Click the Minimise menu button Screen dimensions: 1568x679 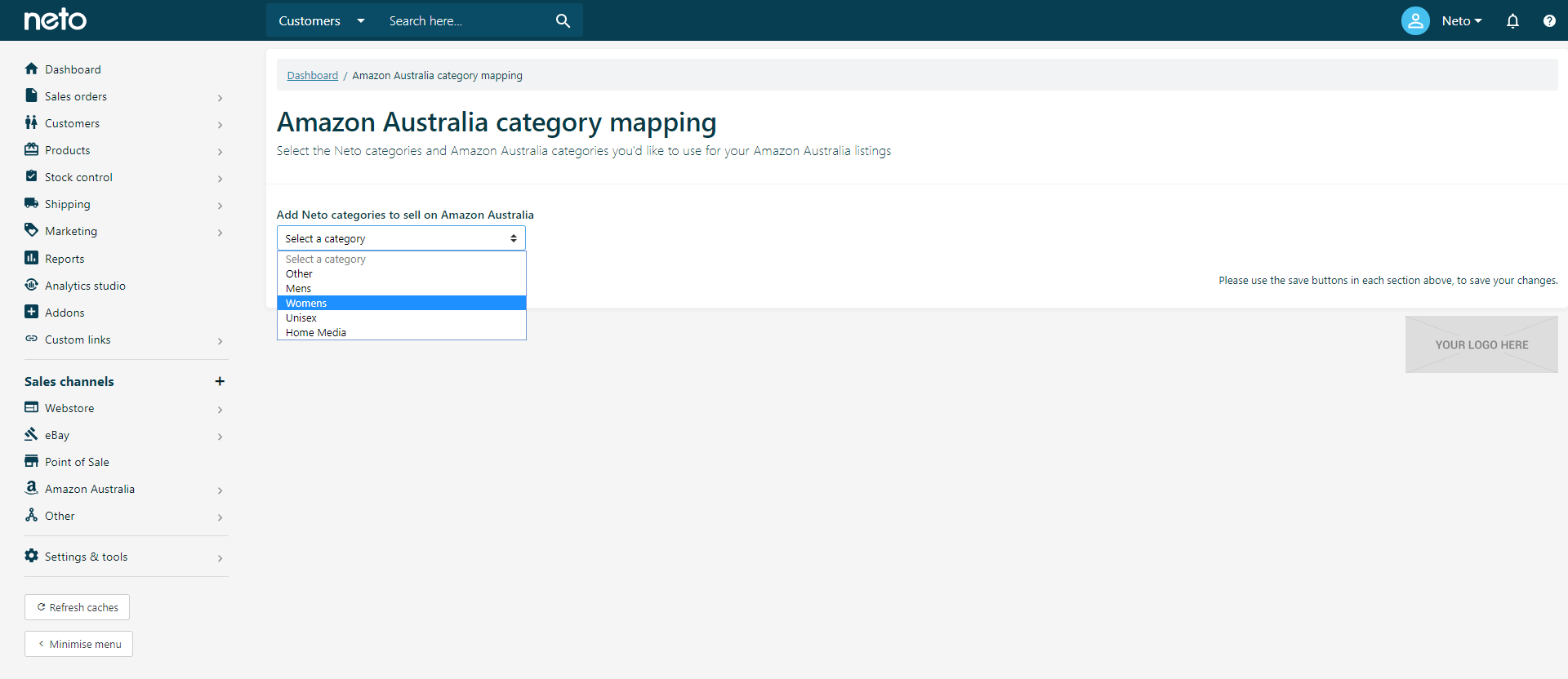pyautogui.click(x=78, y=644)
